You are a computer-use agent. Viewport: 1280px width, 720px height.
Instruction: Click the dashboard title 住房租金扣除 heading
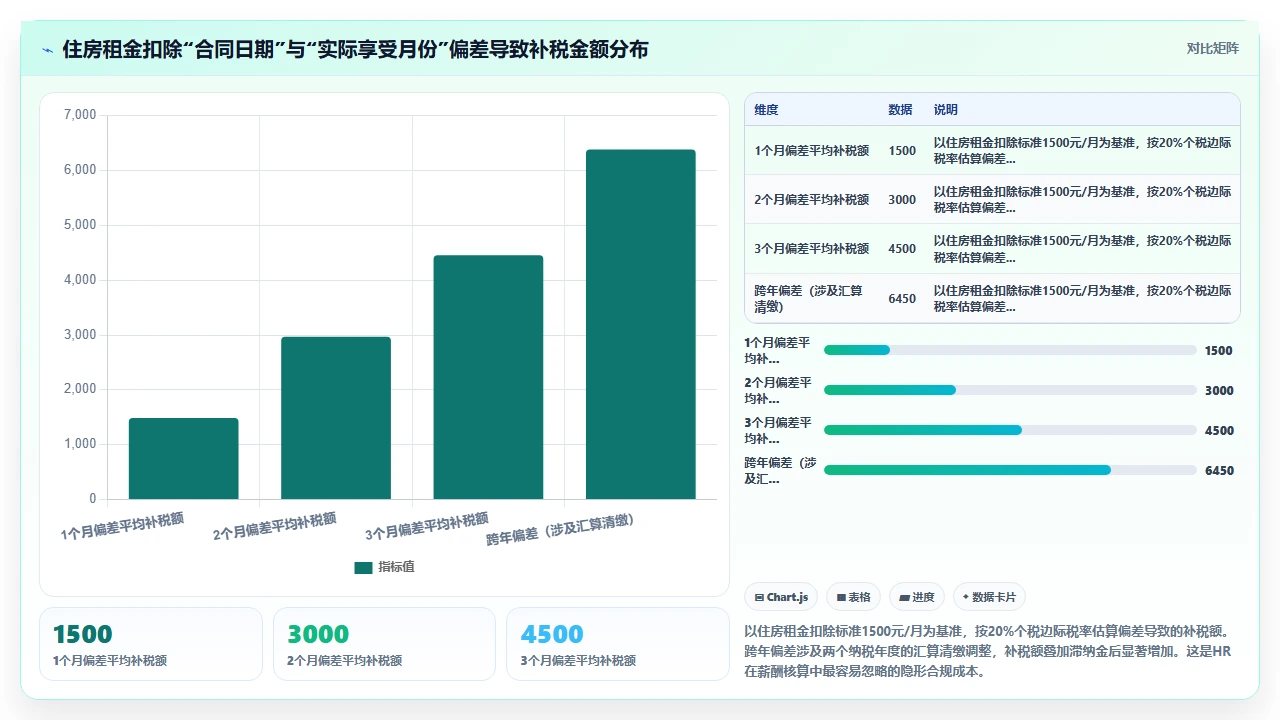(355, 49)
